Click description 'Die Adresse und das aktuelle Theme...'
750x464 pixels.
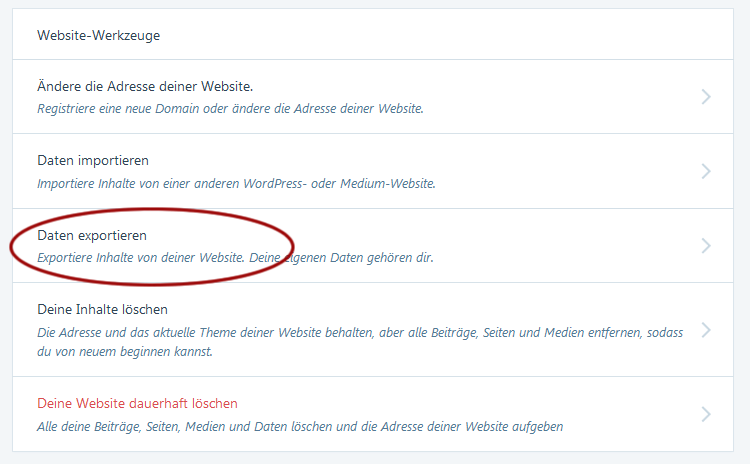click(360, 342)
